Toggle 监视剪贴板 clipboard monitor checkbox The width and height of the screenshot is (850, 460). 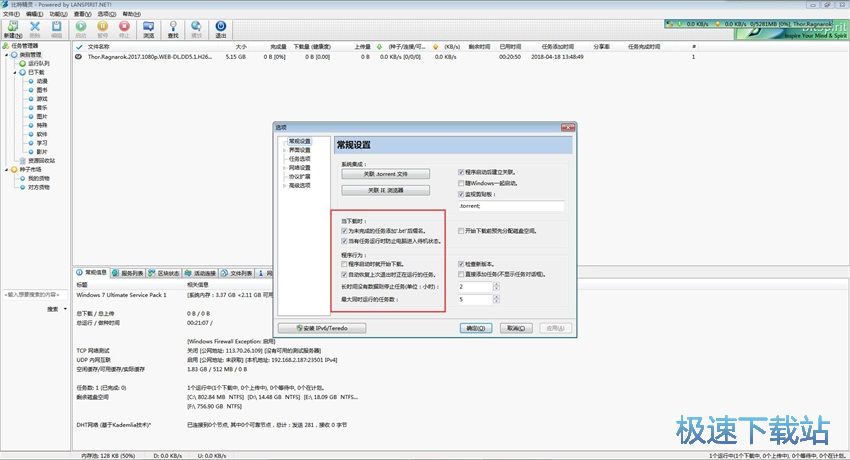(x=461, y=195)
